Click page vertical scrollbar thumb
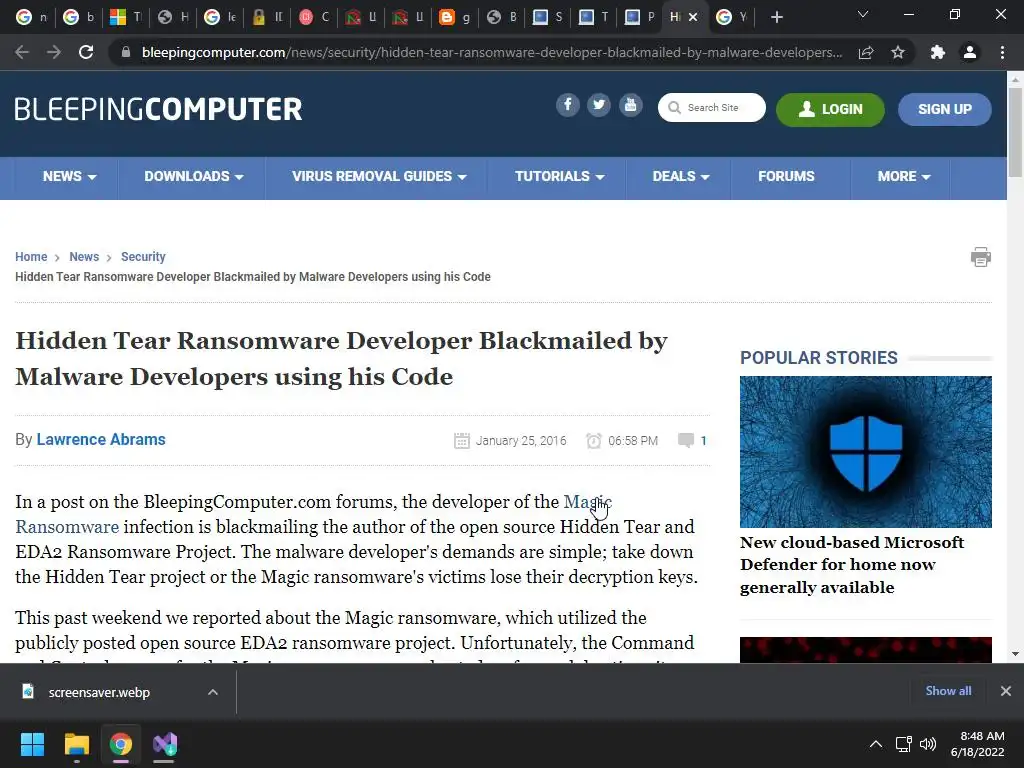The width and height of the screenshot is (1024, 768). coord(1015,132)
